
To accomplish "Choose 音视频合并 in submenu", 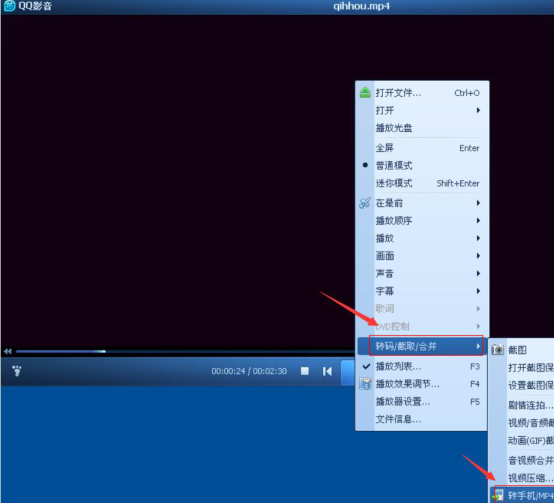I will point(522,460).
